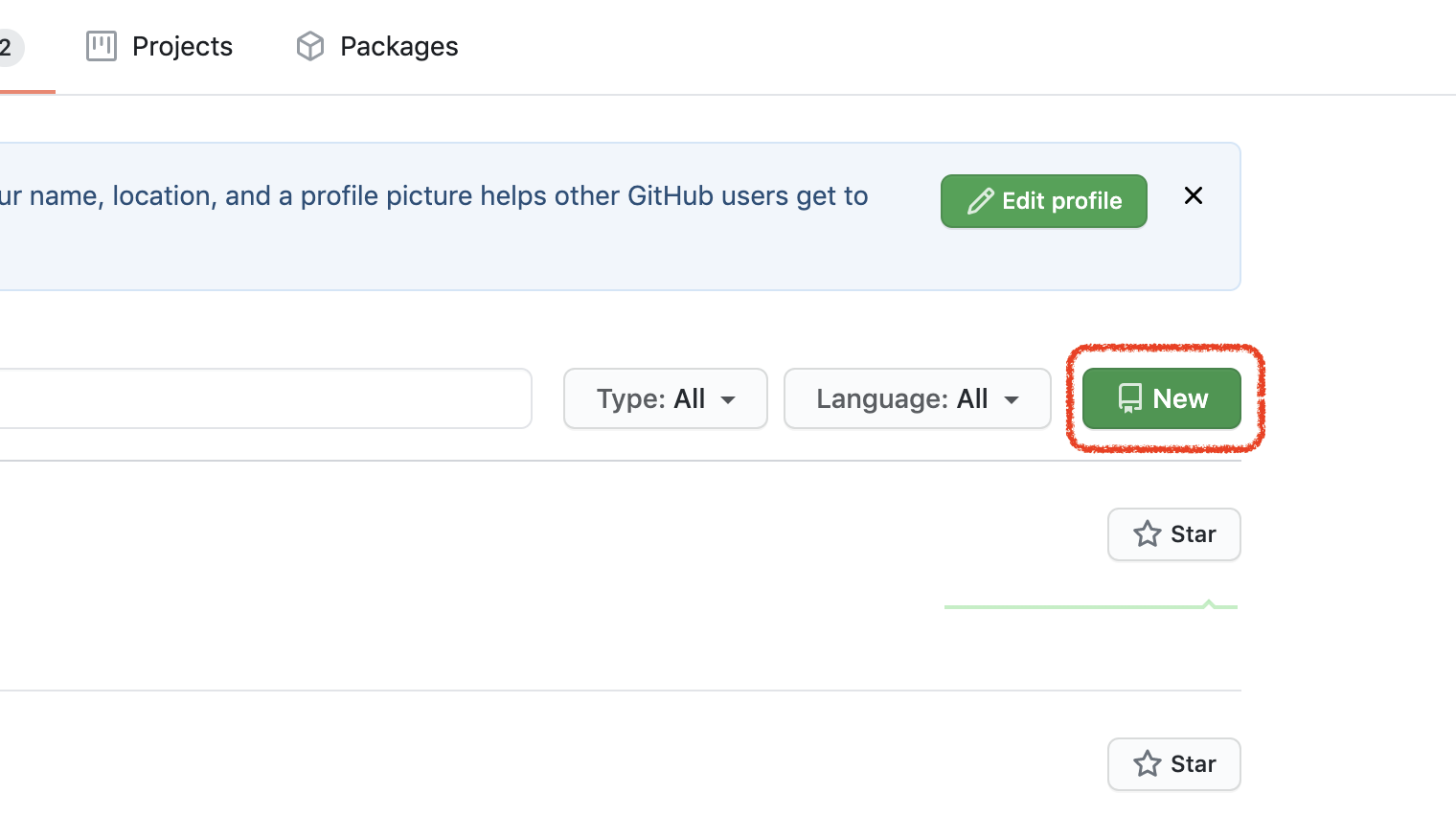The image size is (1456, 816).
Task: Click the Projects board icon
Action: point(101,46)
